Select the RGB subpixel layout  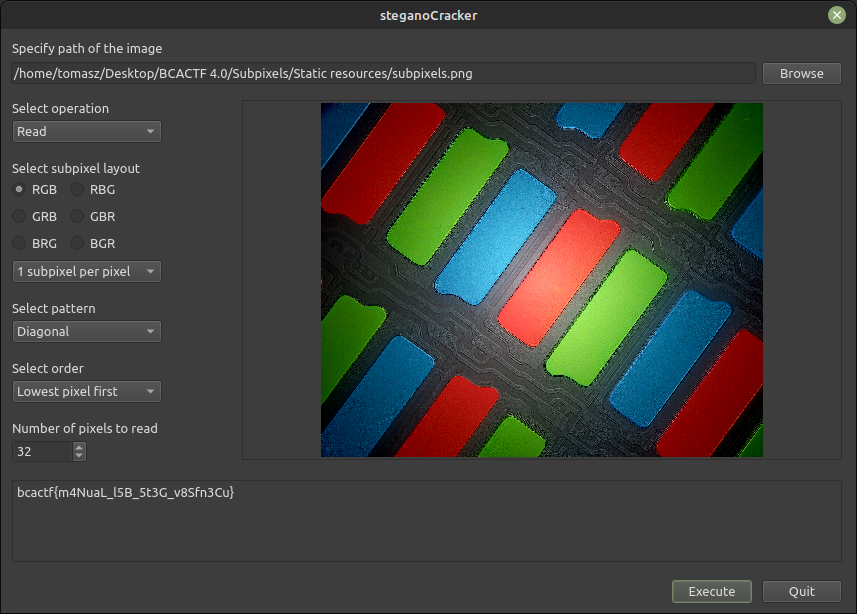click(x=35, y=189)
